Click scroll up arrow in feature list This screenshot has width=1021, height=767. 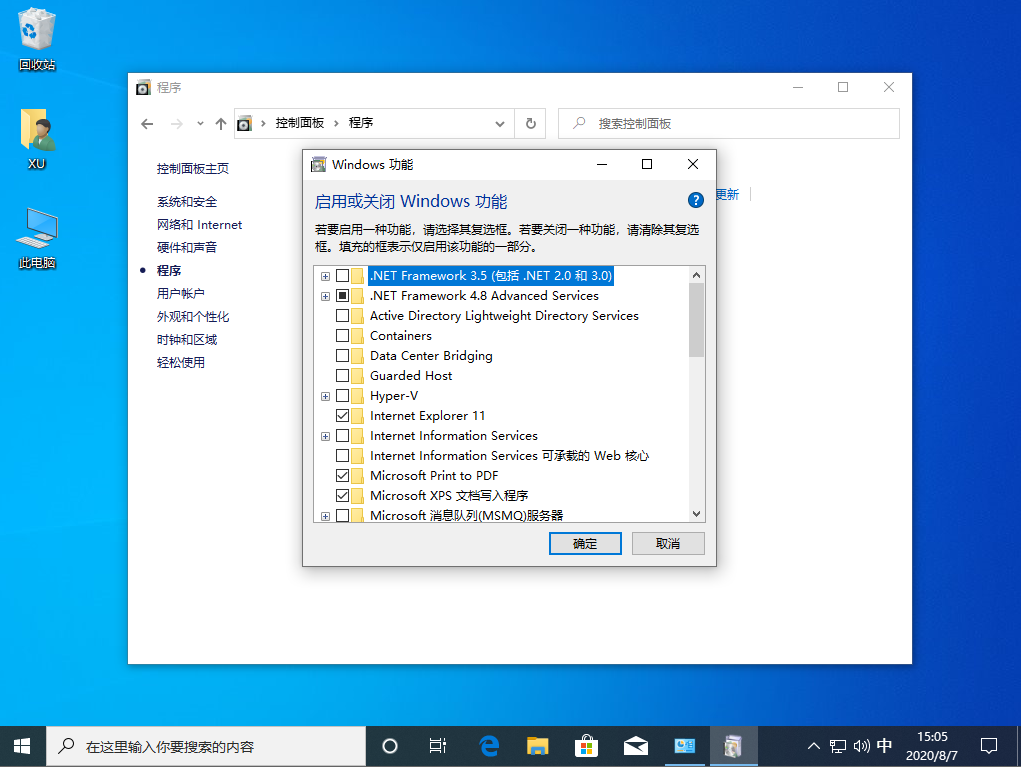coord(696,275)
